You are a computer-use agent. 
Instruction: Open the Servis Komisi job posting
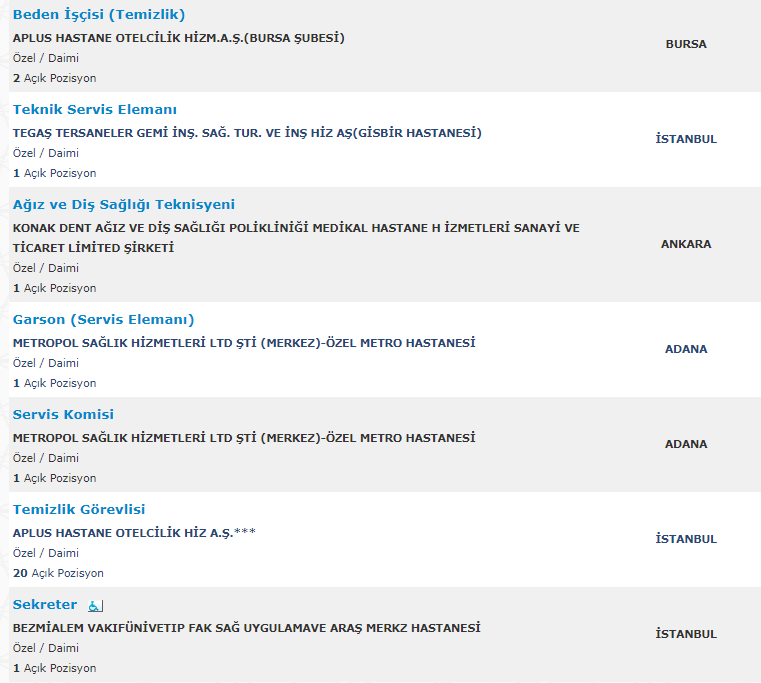[x=63, y=414]
